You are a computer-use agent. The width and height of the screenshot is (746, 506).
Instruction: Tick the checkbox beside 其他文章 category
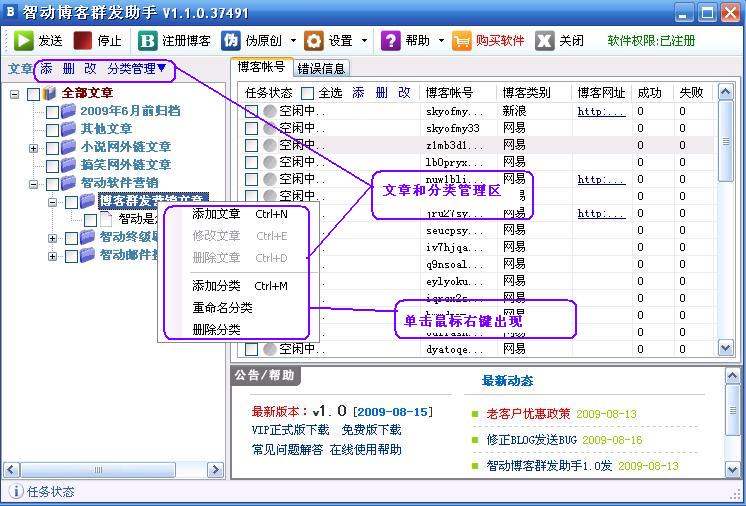(52, 129)
